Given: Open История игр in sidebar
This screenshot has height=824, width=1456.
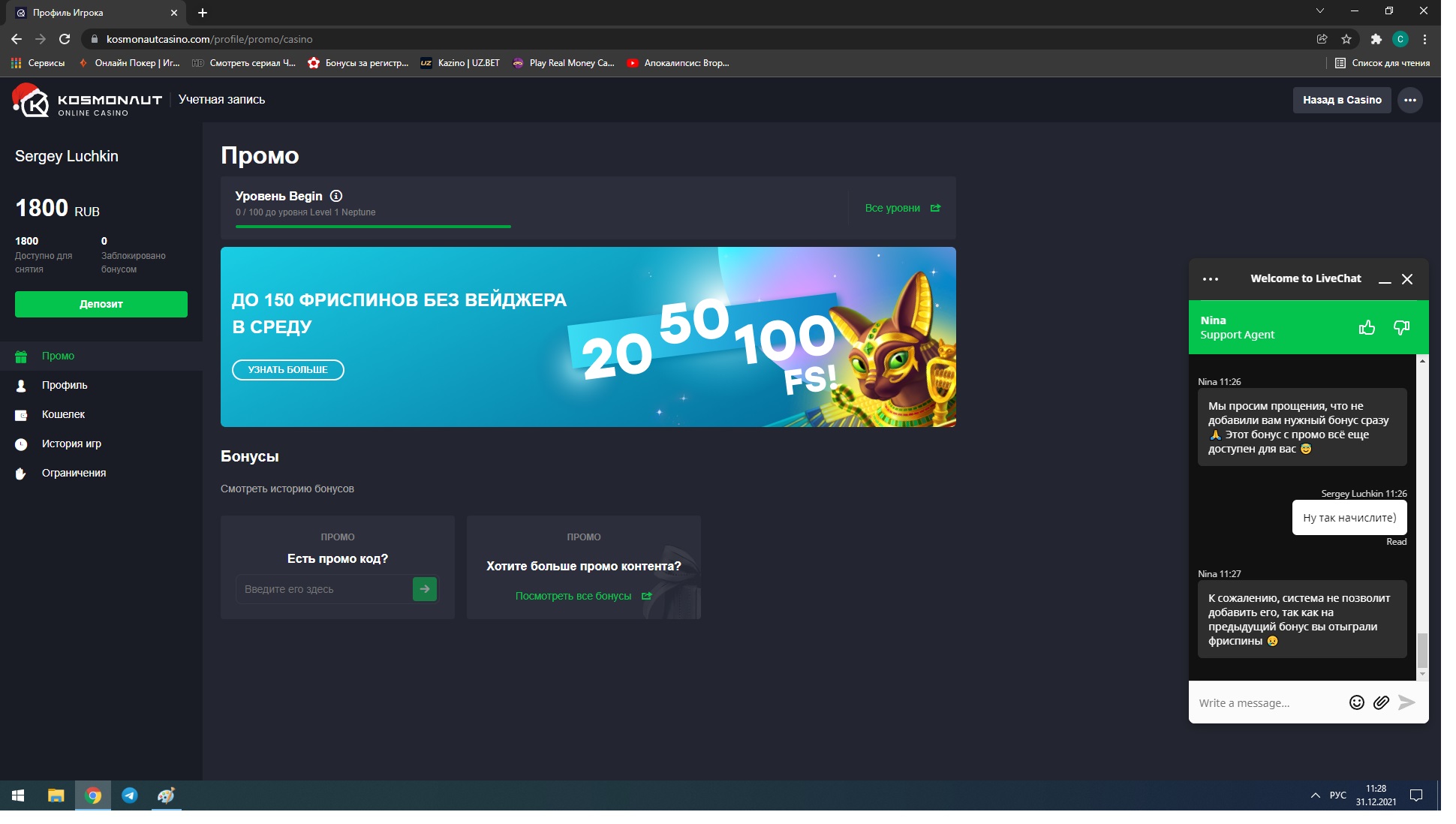Looking at the screenshot, I should [101, 444].
